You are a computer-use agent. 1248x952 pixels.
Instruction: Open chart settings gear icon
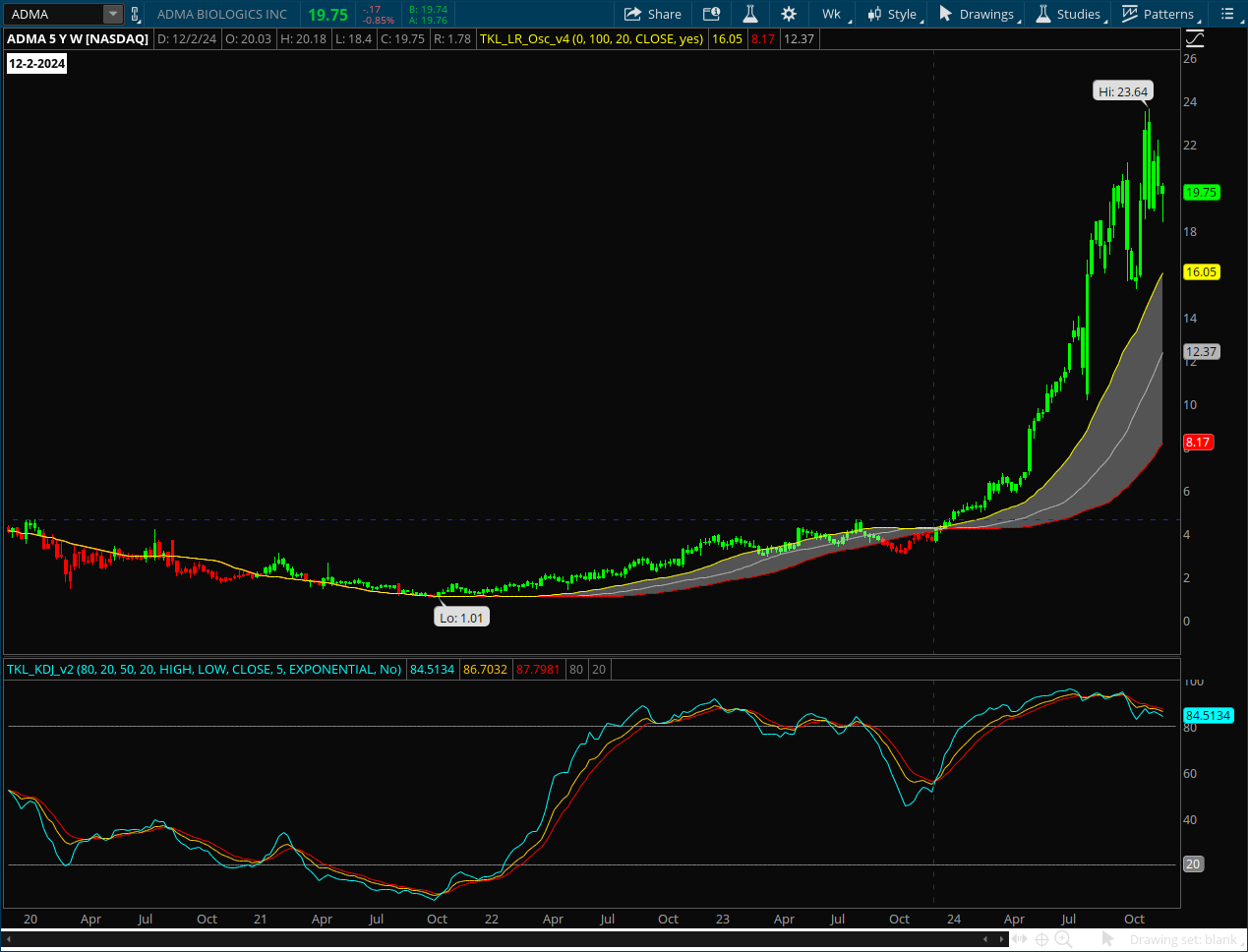pos(789,14)
